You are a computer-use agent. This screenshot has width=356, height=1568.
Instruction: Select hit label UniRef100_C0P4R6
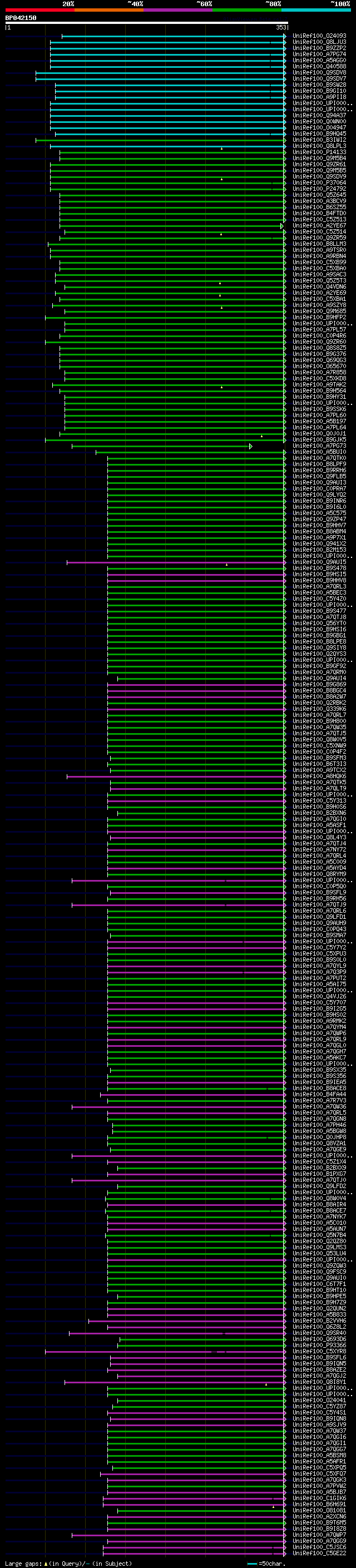[319, 336]
